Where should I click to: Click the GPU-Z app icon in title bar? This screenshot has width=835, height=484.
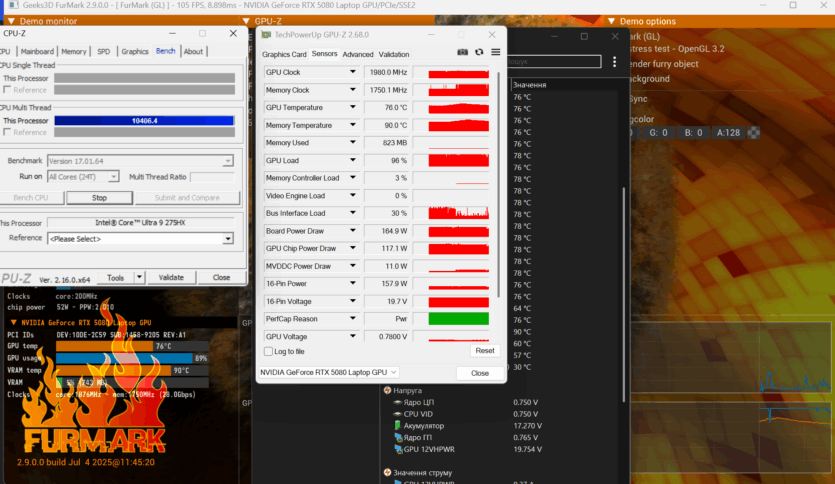pyautogui.click(x=266, y=34)
